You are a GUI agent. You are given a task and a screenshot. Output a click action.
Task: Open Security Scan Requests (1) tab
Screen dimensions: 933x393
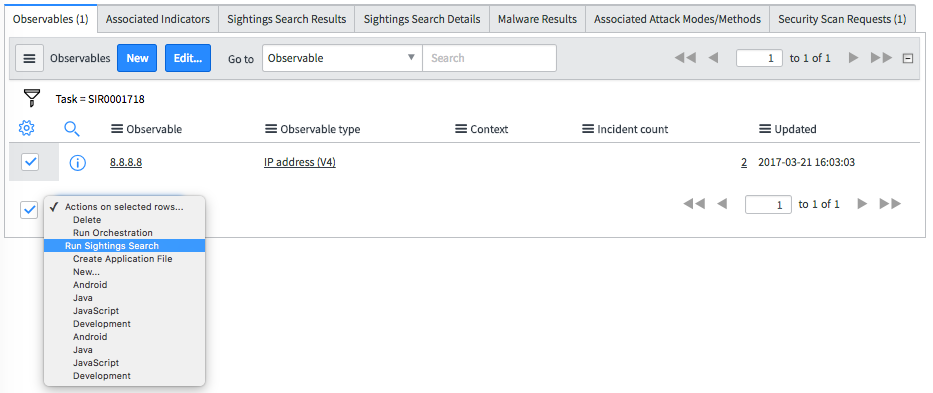(842, 19)
